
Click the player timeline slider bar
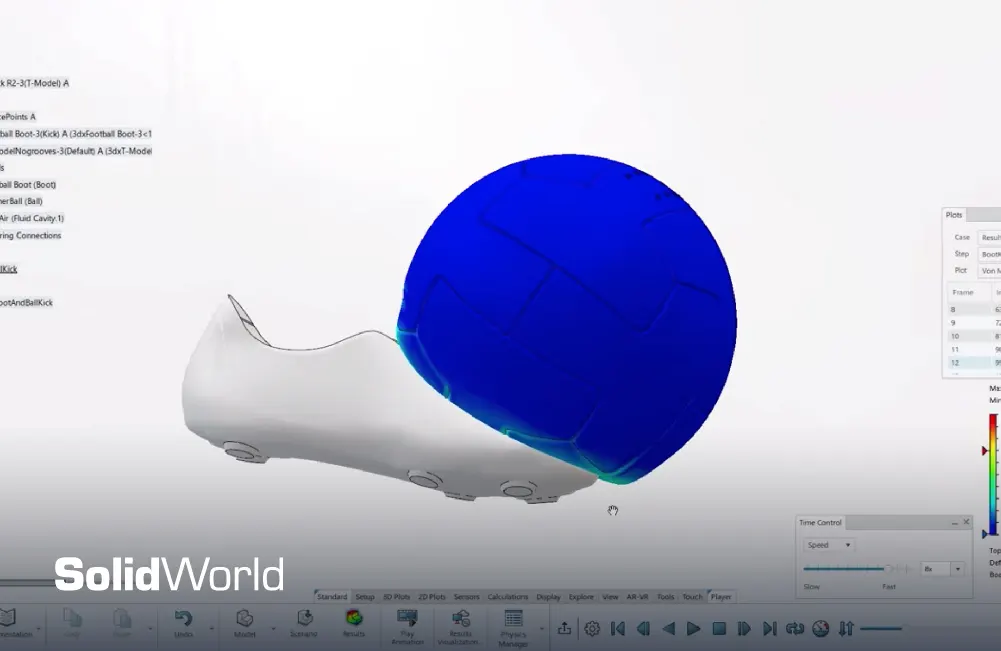[882, 629]
